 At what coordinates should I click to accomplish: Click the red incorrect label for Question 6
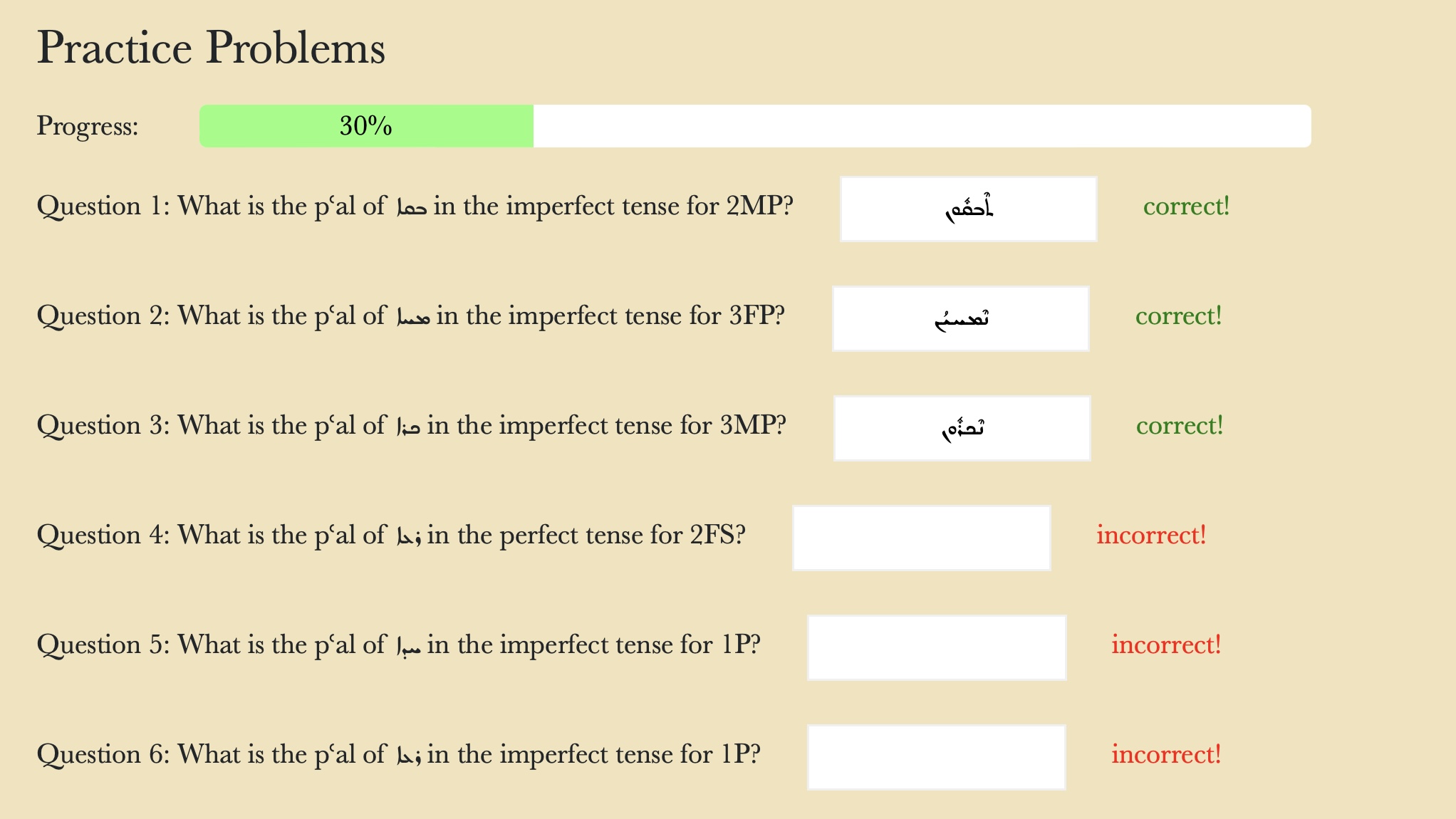coord(1167,755)
